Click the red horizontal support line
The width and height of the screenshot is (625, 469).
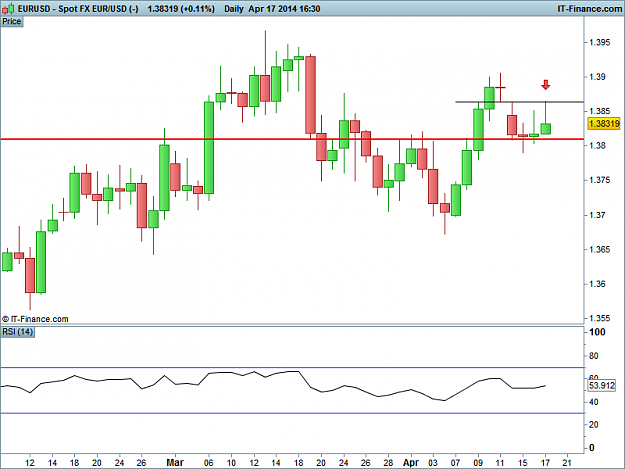292,139
